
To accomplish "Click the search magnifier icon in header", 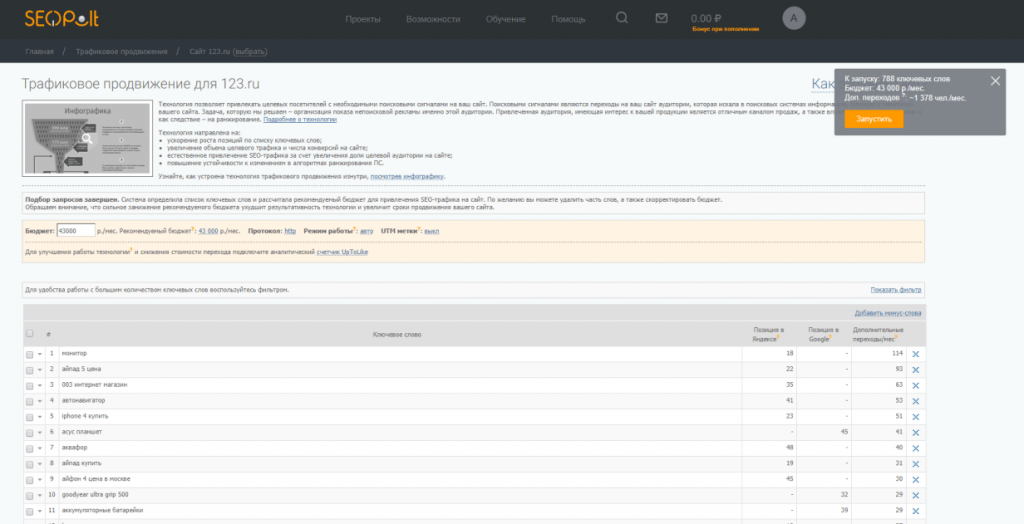I will (x=622, y=18).
